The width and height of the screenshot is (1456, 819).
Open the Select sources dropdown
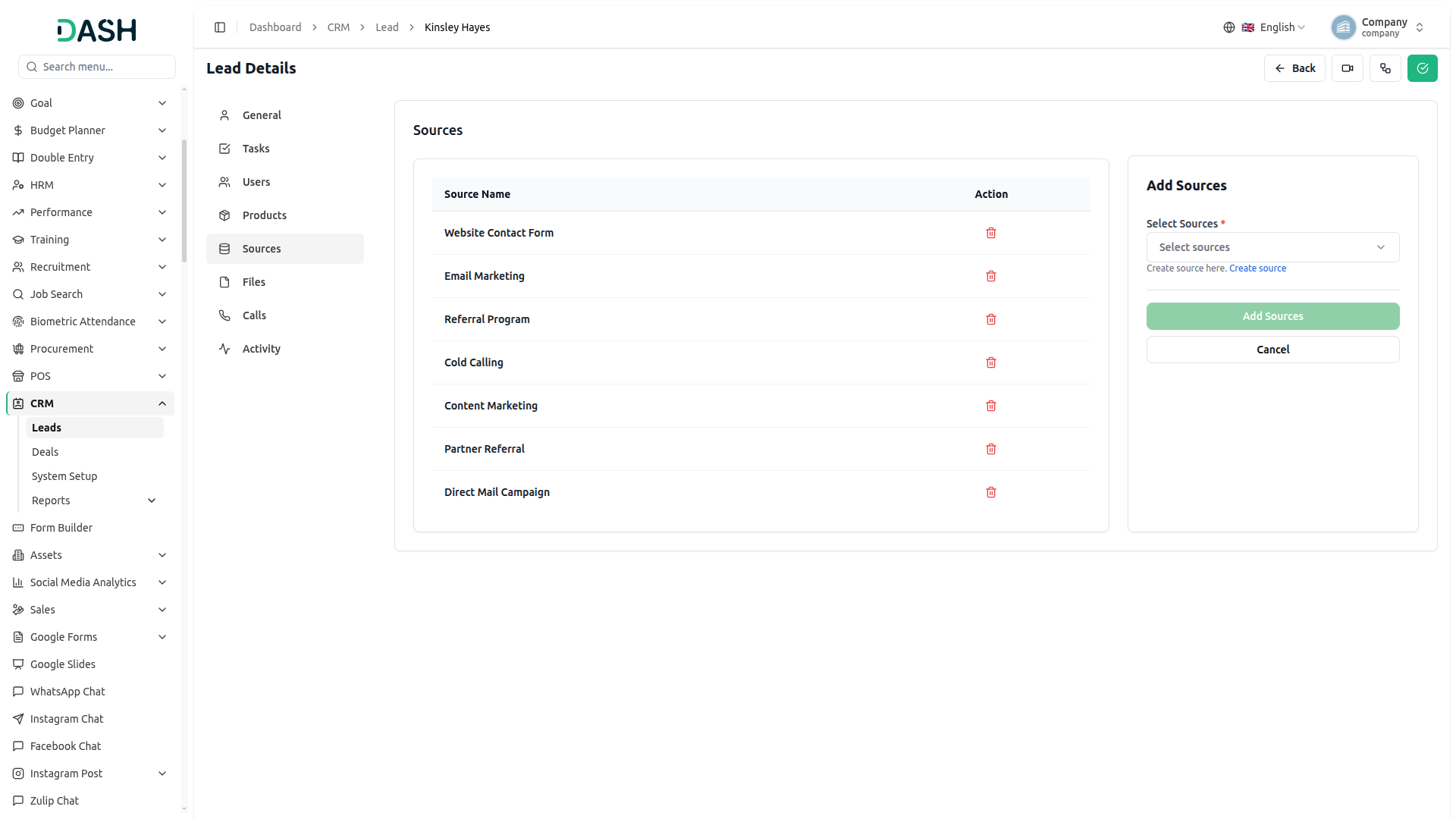[x=1272, y=247]
